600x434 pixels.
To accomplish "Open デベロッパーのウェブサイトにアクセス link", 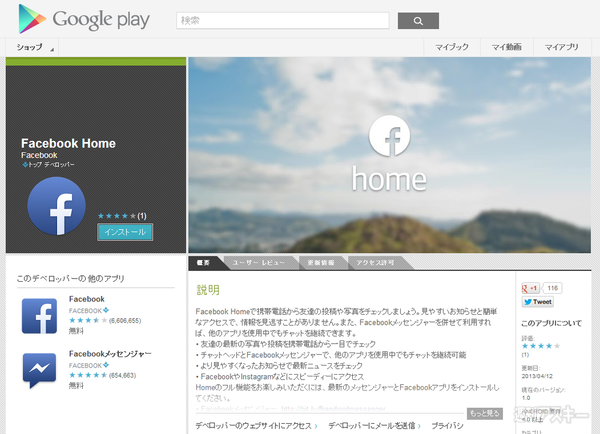I will click(x=256, y=426).
